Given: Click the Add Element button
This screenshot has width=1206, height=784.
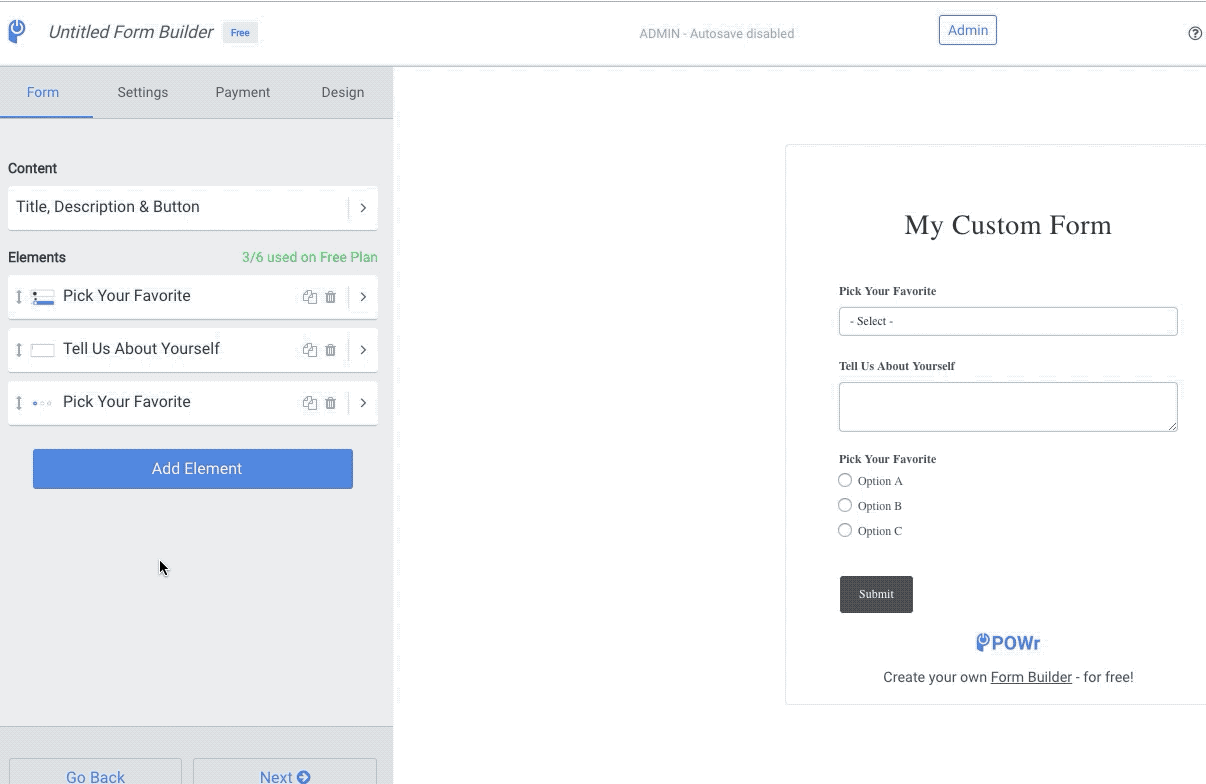Looking at the screenshot, I should pyautogui.click(x=193, y=468).
